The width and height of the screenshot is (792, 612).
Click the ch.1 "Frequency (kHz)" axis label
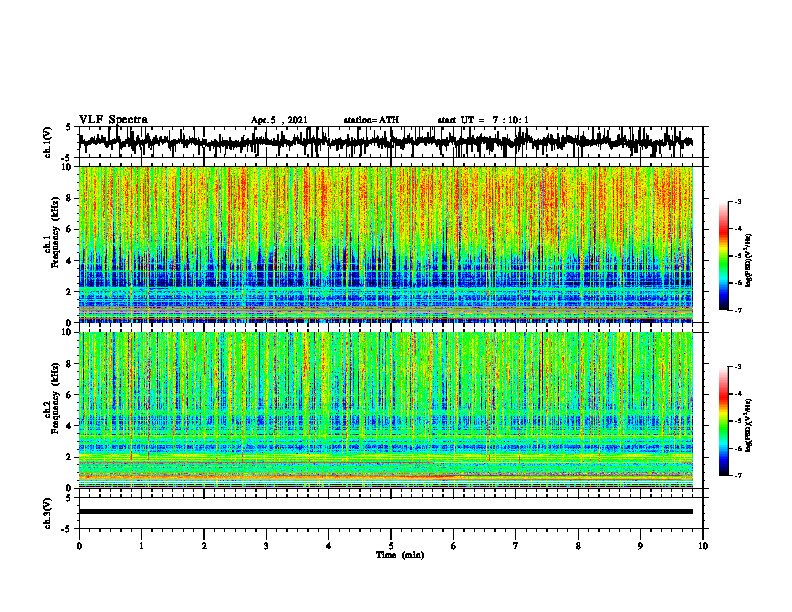[x=55, y=233]
